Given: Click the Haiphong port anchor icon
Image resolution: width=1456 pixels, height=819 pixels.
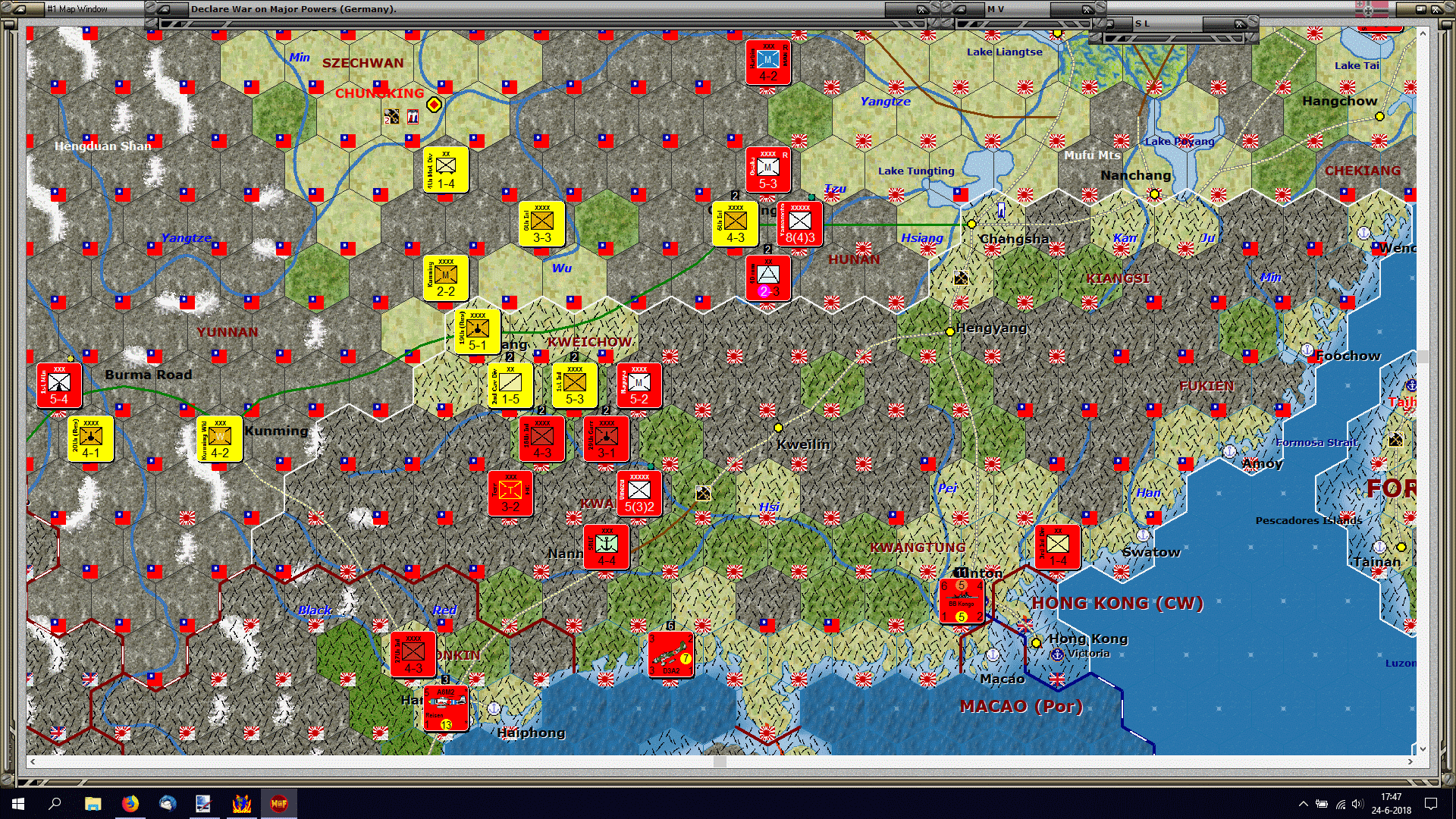Looking at the screenshot, I should [494, 708].
